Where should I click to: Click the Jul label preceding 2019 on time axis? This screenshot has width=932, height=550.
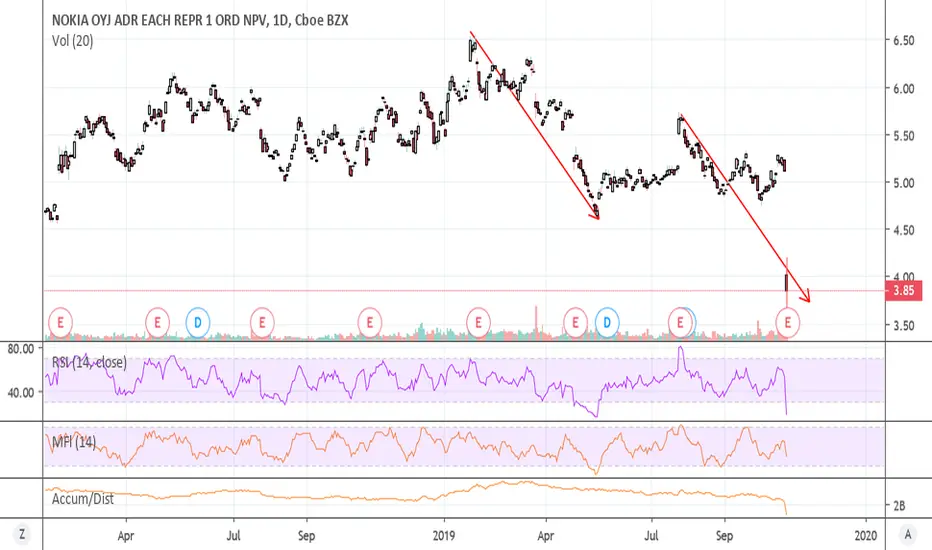233,535
